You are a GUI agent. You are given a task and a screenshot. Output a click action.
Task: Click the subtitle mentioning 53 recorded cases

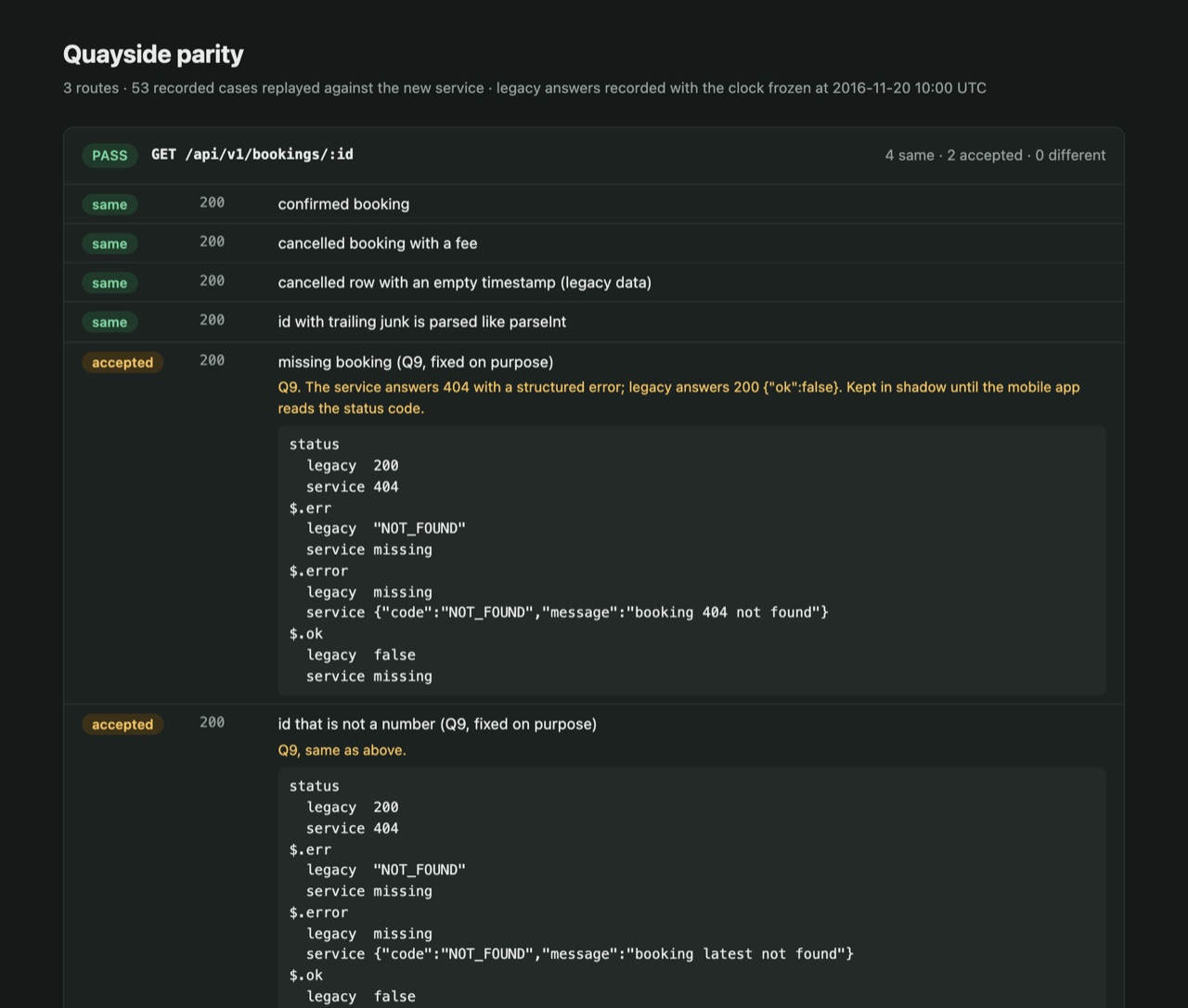(x=524, y=88)
